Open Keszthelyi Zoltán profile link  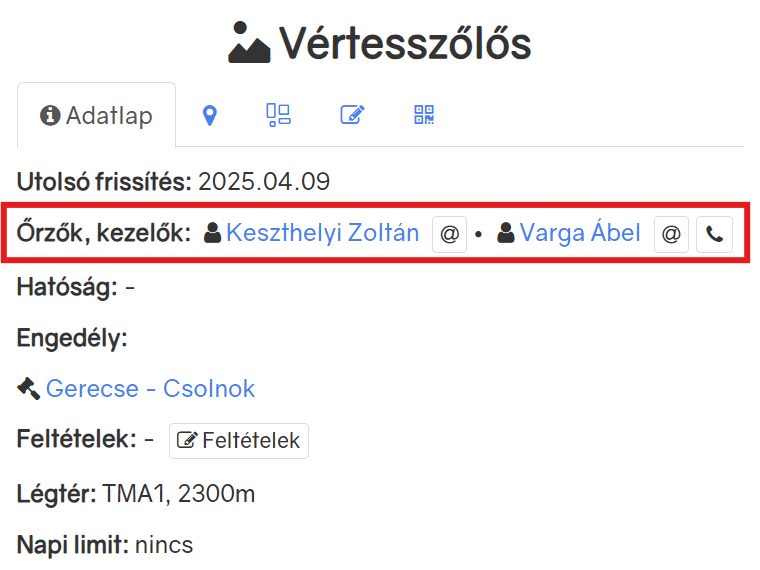click(322, 233)
